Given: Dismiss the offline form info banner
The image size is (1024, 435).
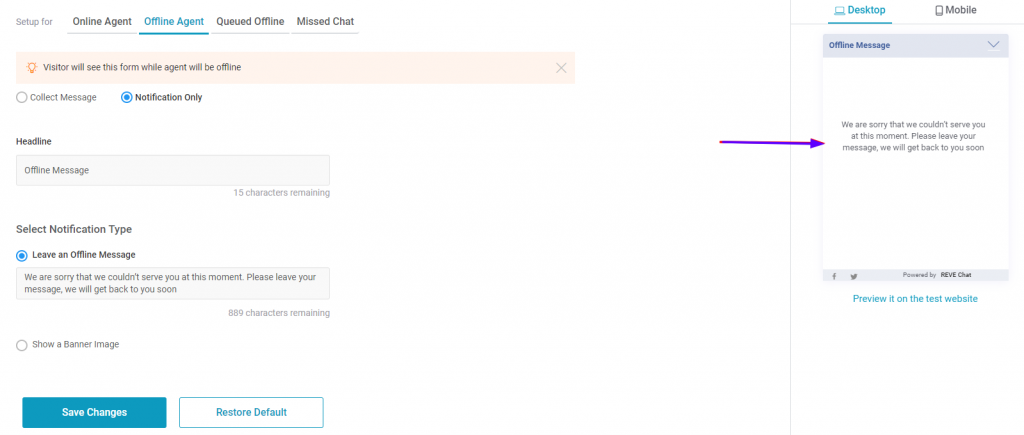Looking at the screenshot, I should 560,67.
